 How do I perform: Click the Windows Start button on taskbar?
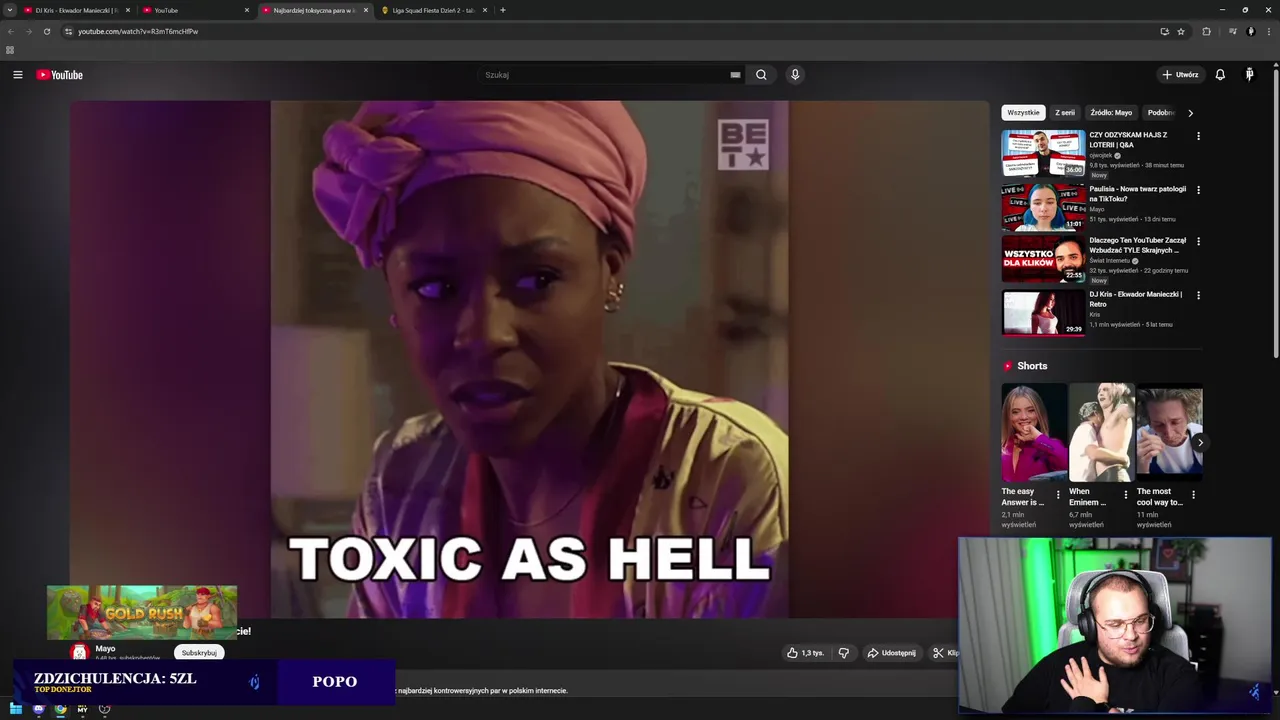coord(16,709)
